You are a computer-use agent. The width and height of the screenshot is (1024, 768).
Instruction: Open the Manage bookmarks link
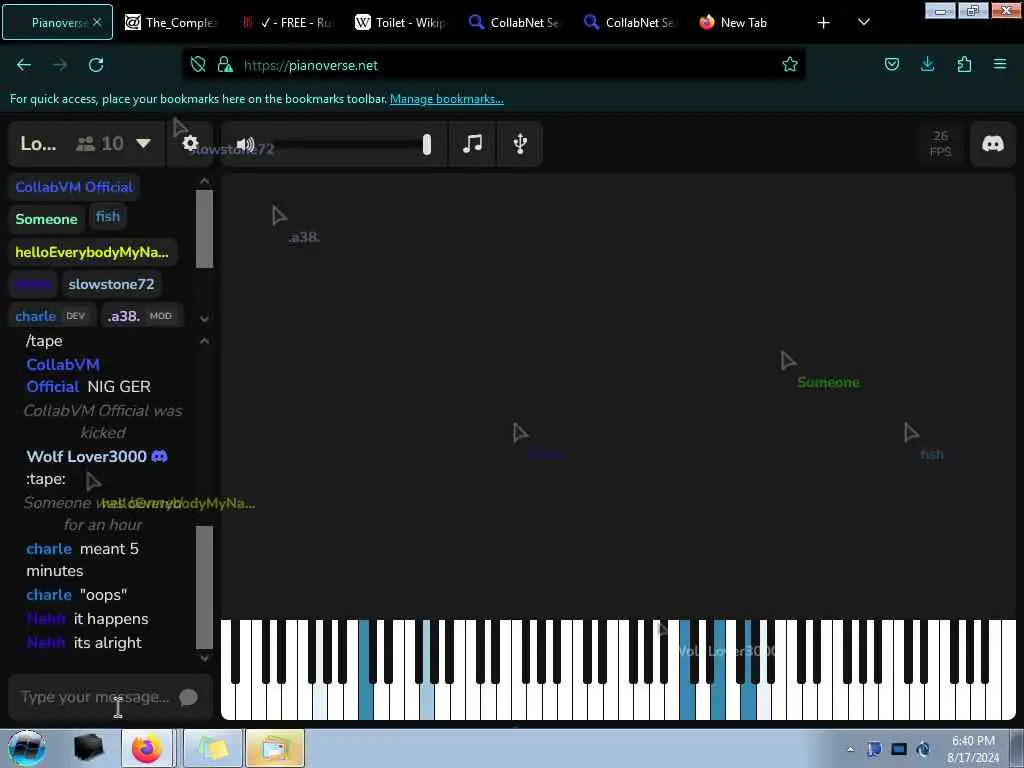(x=447, y=99)
